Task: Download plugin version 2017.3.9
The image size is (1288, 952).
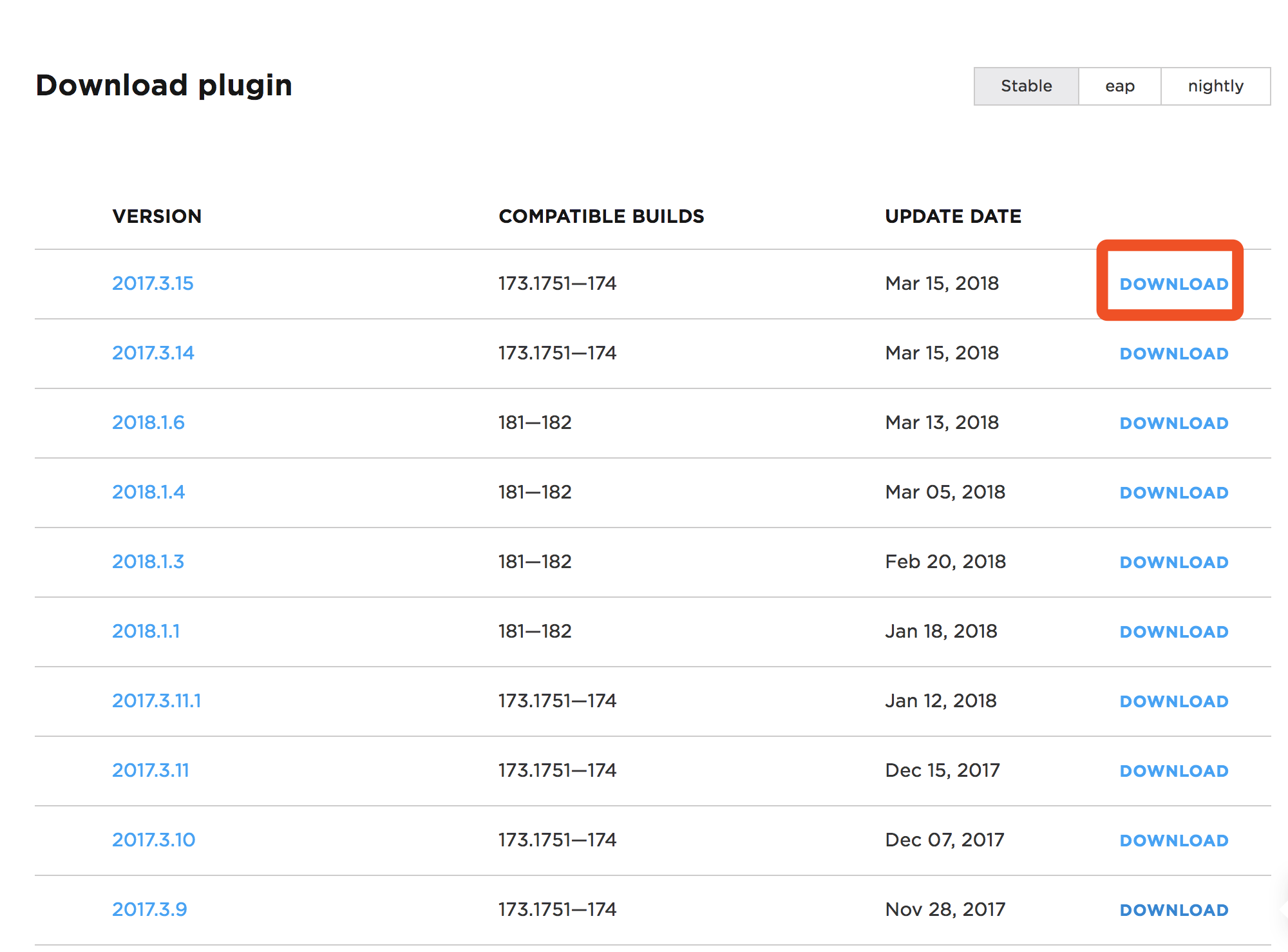Action: 1174,910
